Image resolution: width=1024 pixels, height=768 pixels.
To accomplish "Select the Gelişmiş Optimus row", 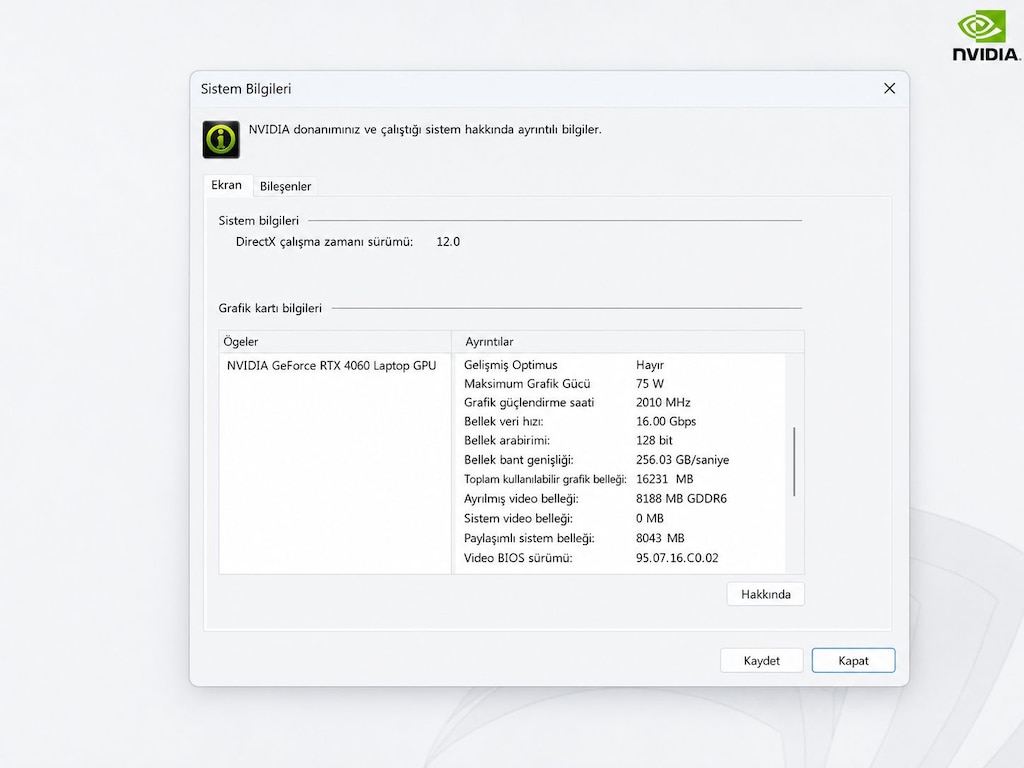I will coord(620,365).
